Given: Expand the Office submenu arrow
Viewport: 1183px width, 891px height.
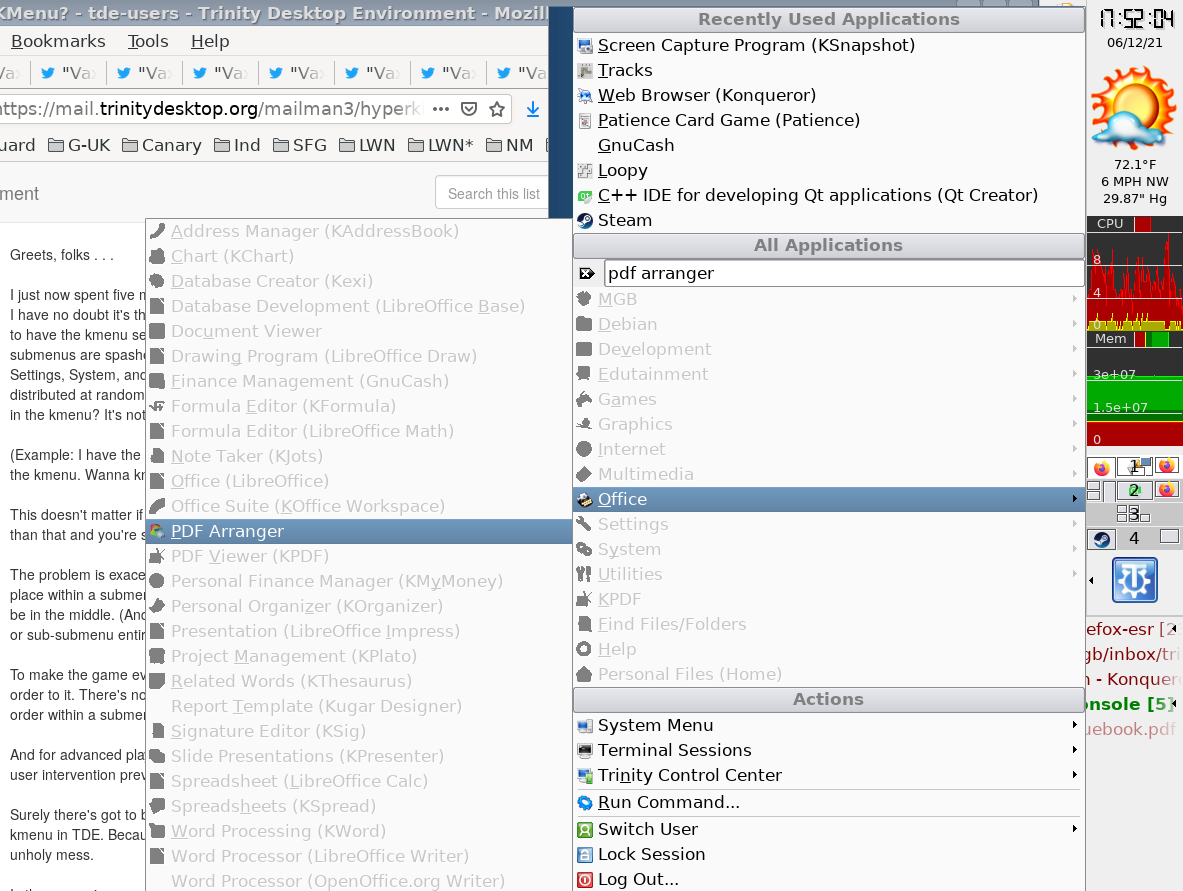Looking at the screenshot, I should click(1074, 499).
